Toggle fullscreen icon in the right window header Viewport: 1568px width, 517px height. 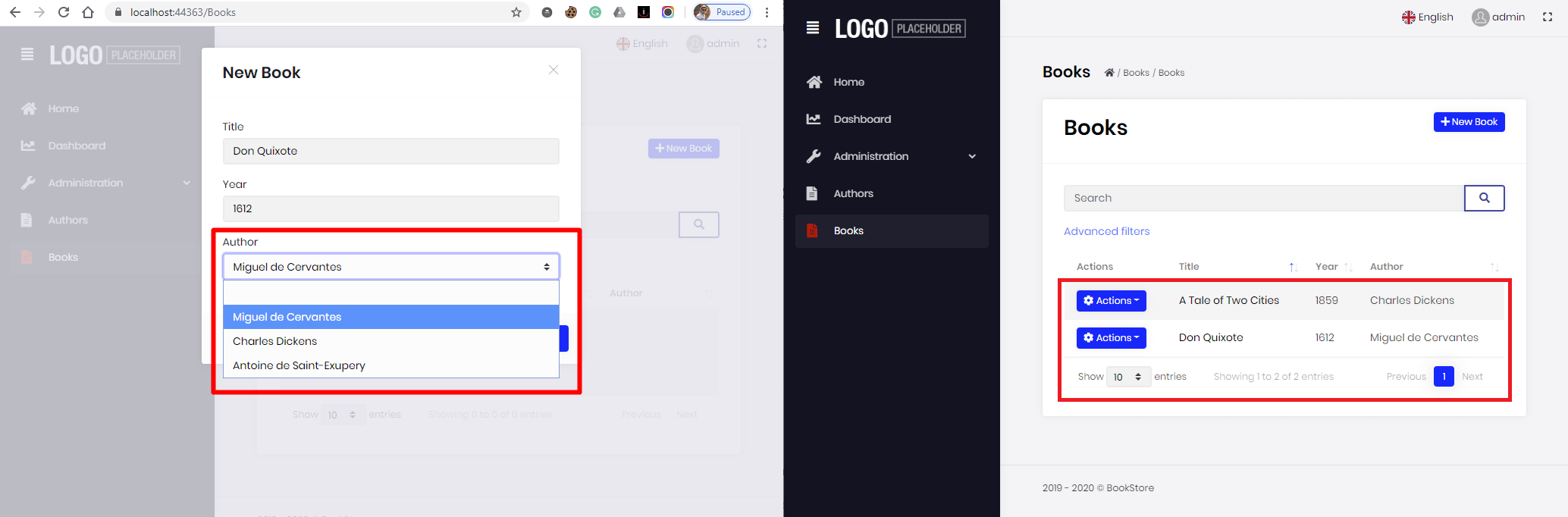point(1548,17)
